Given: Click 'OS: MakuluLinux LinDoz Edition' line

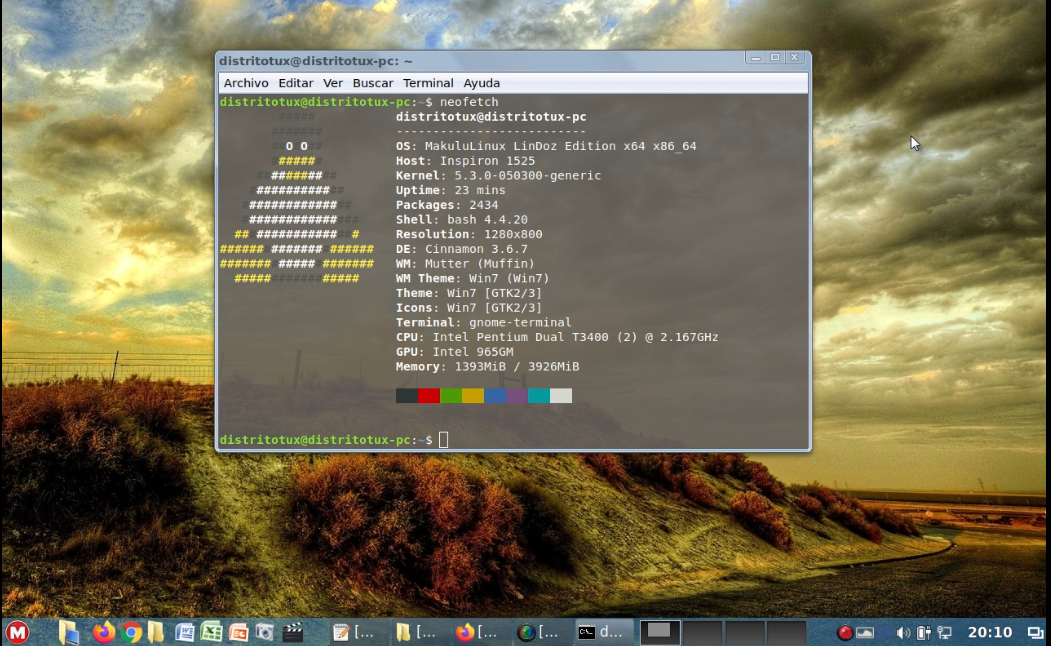Looking at the screenshot, I should point(546,146).
